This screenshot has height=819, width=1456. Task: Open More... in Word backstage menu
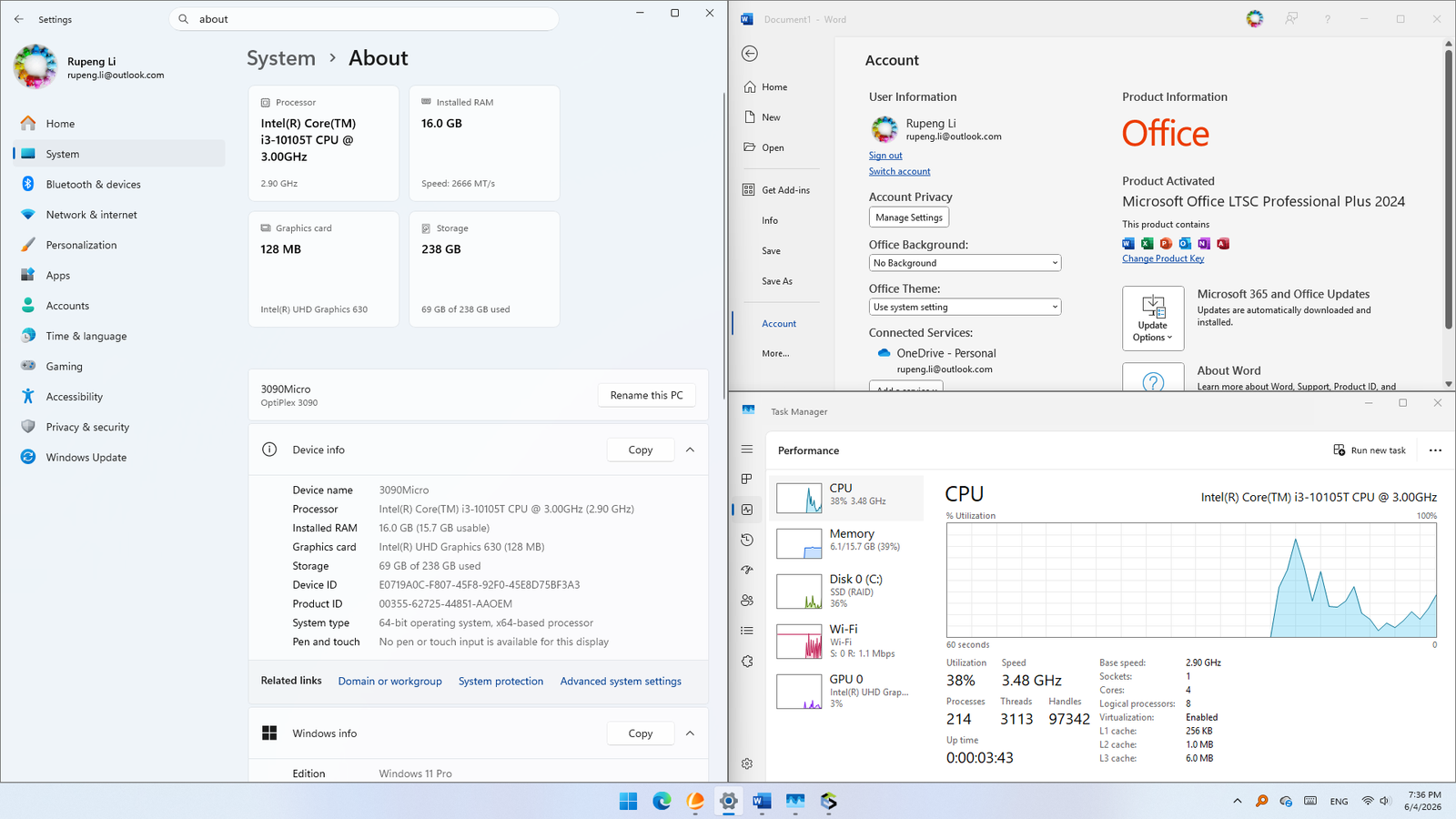click(x=775, y=353)
